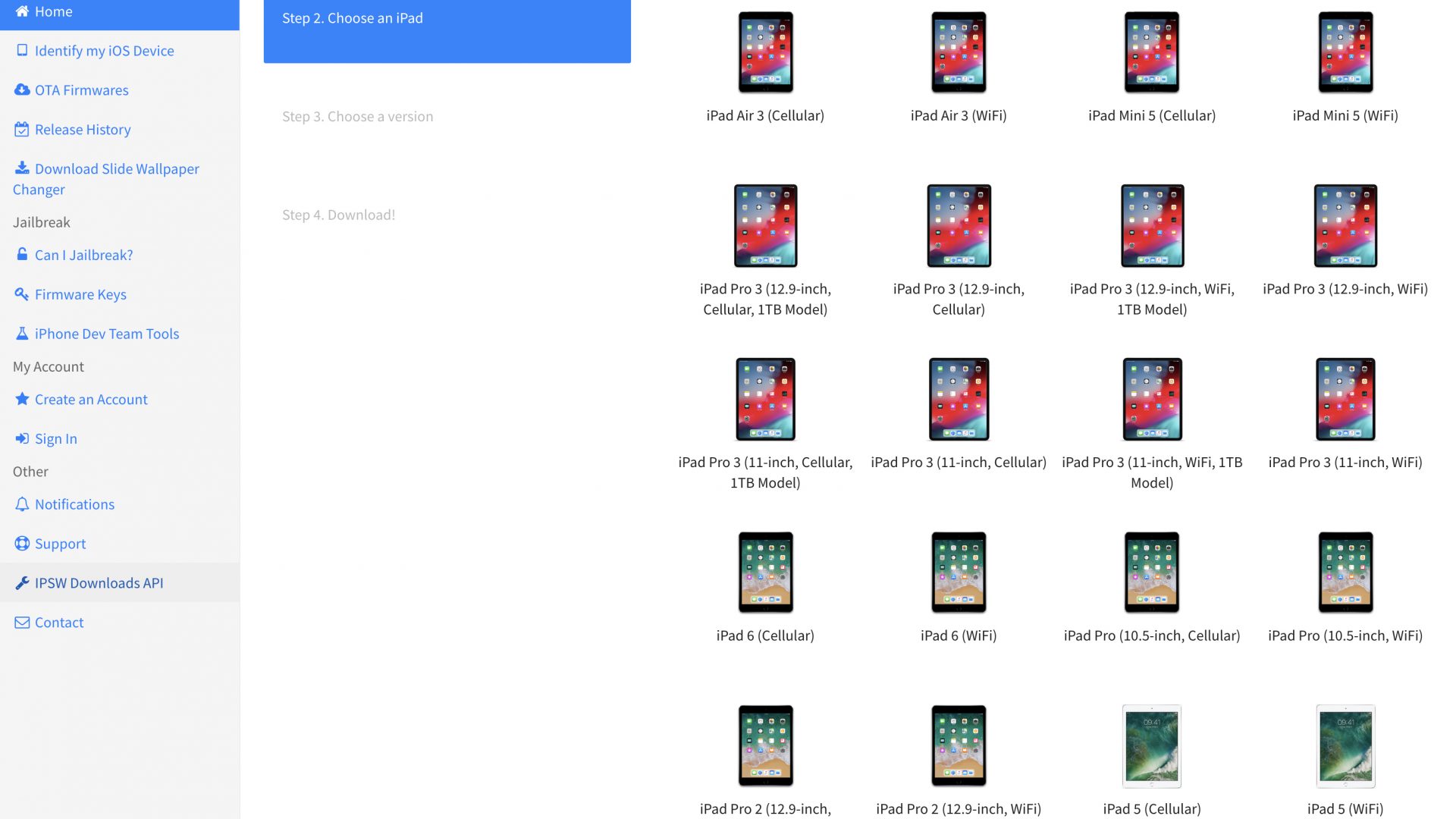1456x819 pixels.
Task: Click the OTA Firmwares cloud icon
Action: point(22,89)
